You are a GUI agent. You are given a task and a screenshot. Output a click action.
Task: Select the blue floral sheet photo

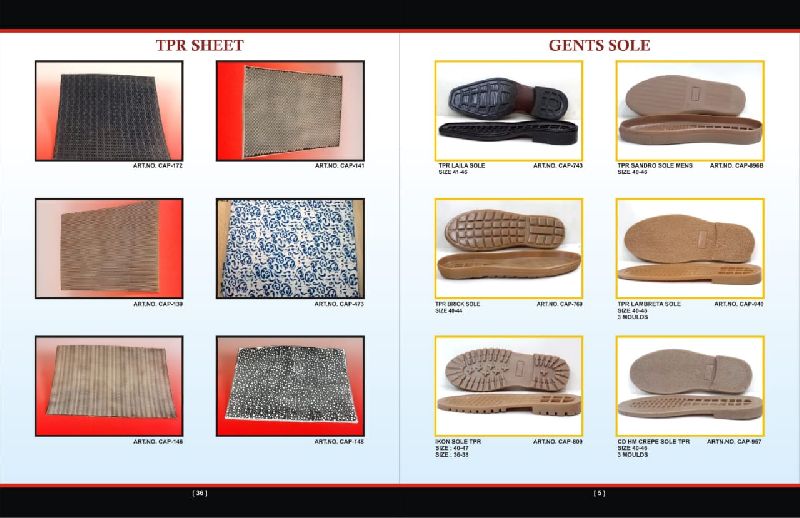290,248
